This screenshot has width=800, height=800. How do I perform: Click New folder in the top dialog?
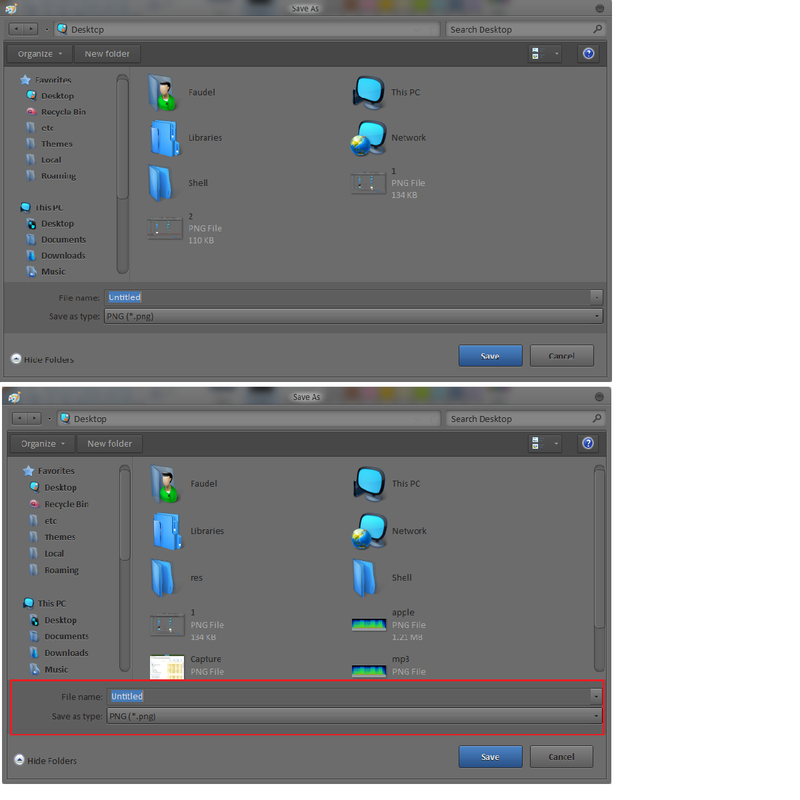point(107,54)
